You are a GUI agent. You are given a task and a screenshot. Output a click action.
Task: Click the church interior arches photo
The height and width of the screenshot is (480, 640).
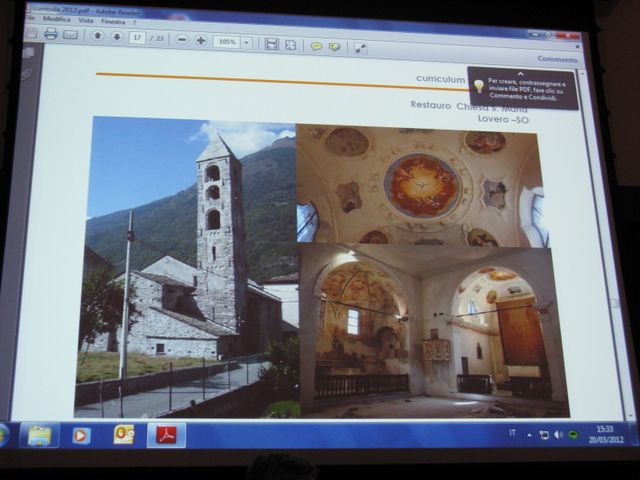coord(433,330)
